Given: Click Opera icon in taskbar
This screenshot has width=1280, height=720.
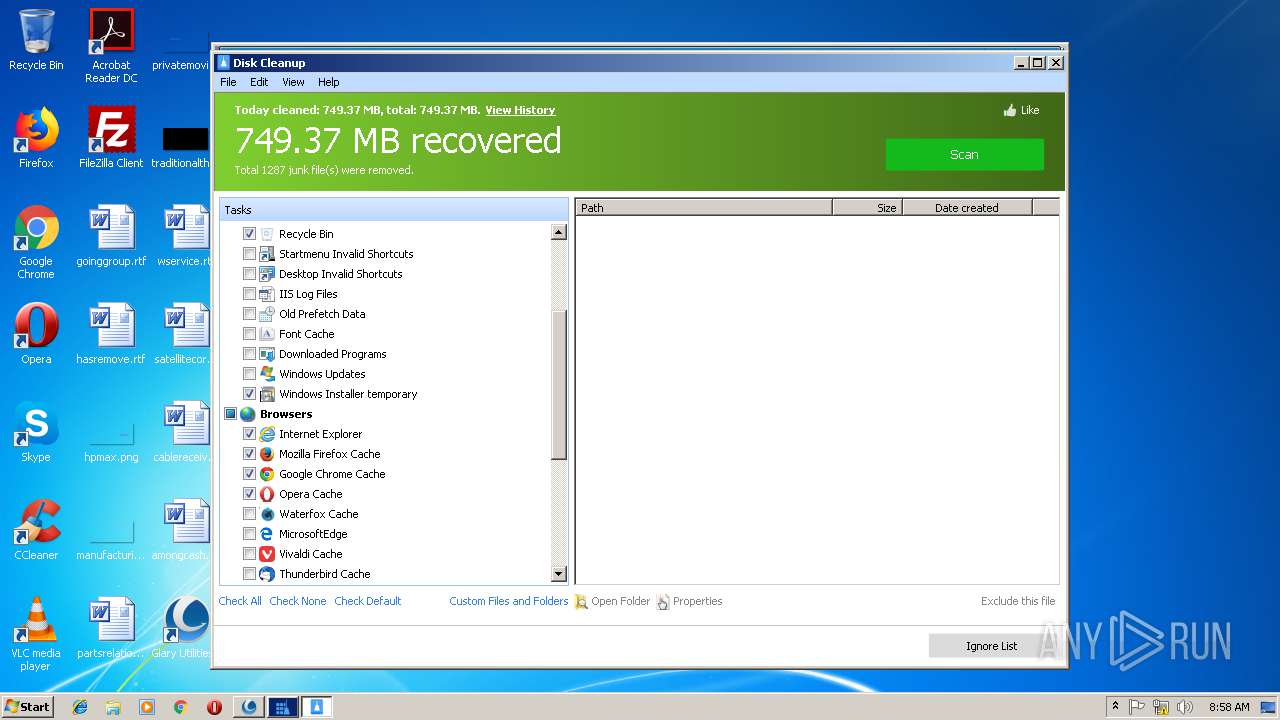Looking at the screenshot, I should (214, 707).
